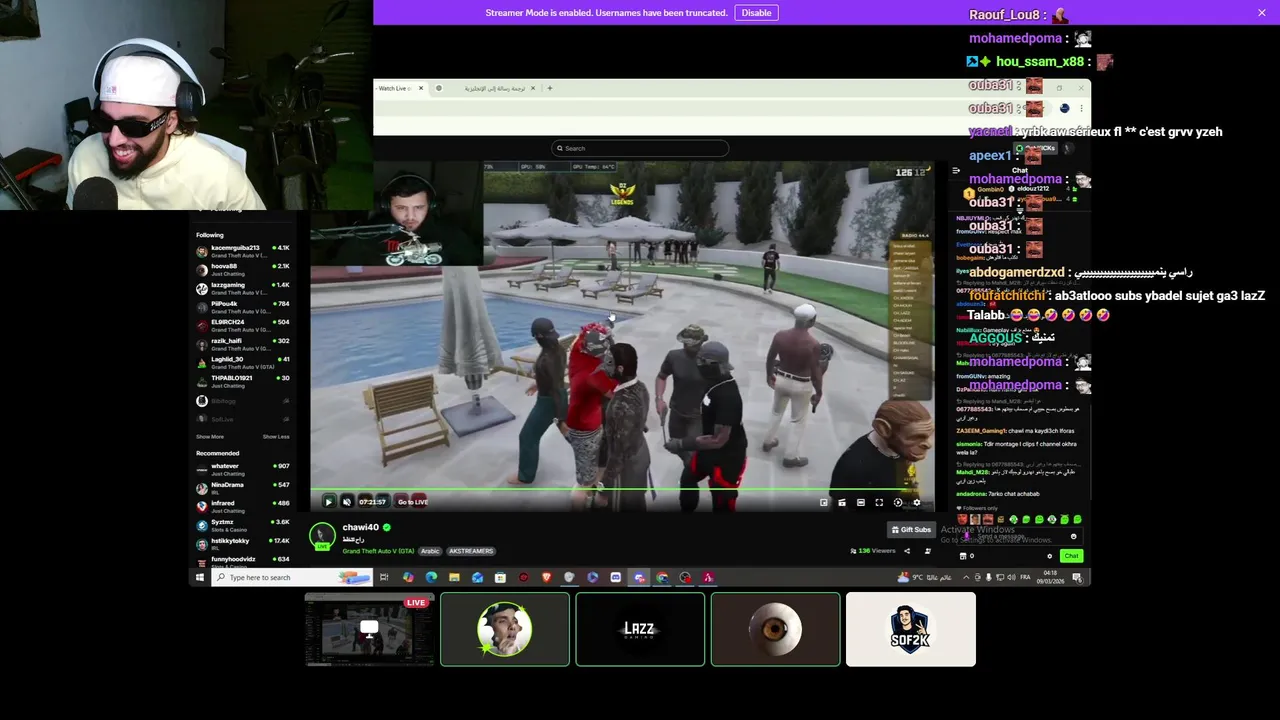Open EL9IRCH24 channel in sidebar
This screenshot has height=720, width=1280.
pyautogui.click(x=243, y=325)
